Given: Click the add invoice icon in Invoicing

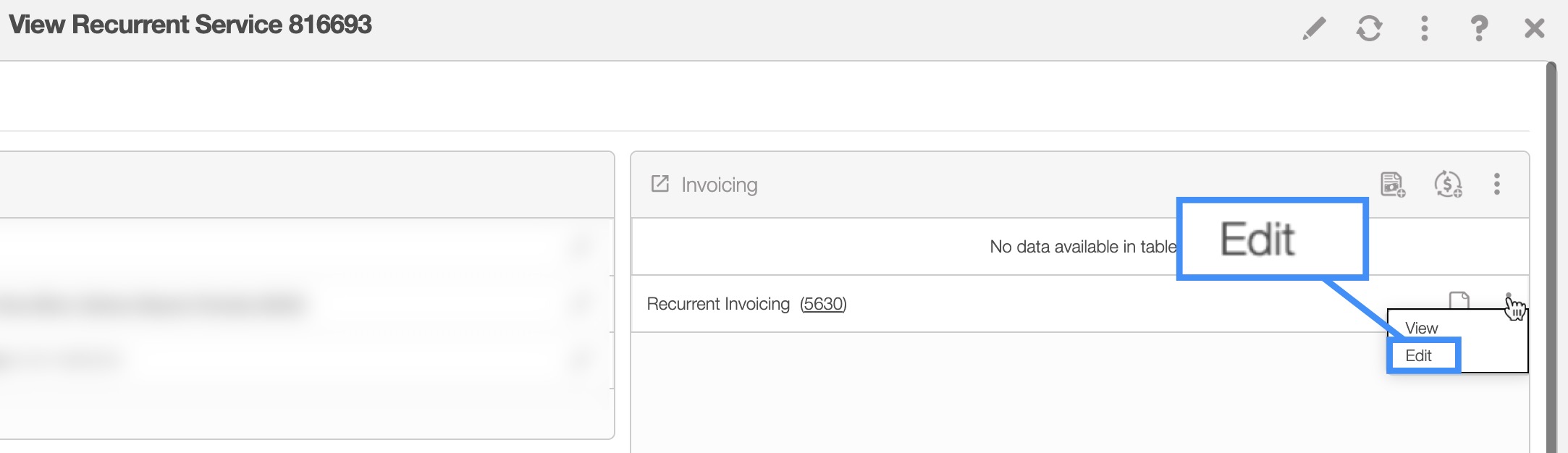Looking at the screenshot, I should [x=1392, y=185].
